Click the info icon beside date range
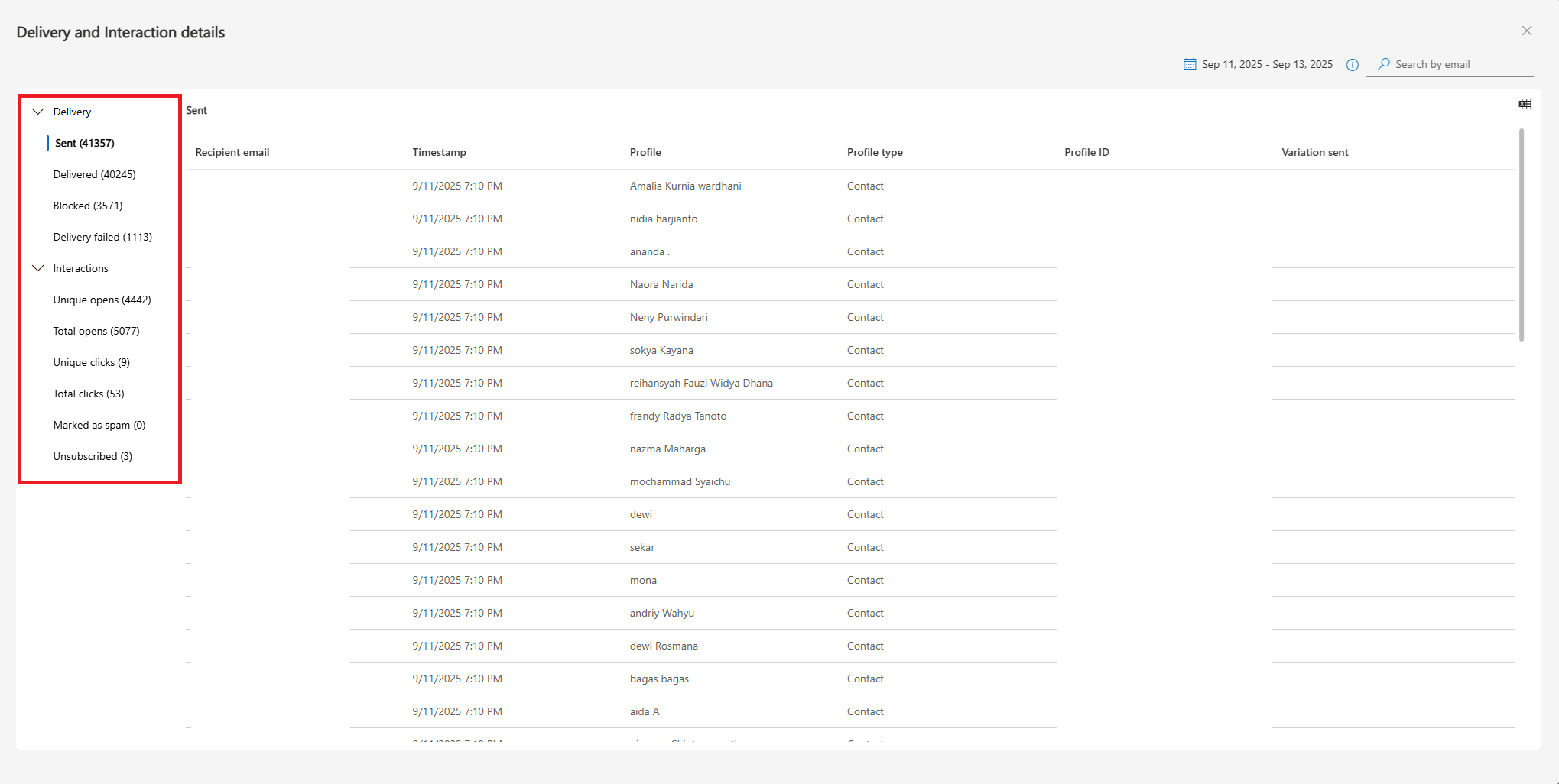The width and height of the screenshot is (1559, 784). pos(1353,65)
